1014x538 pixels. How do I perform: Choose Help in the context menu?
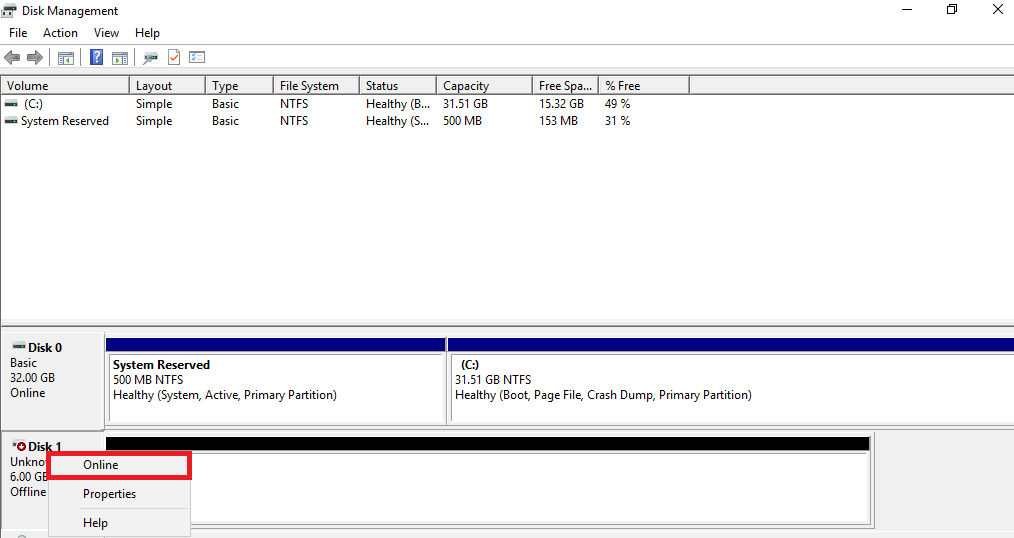coord(95,523)
